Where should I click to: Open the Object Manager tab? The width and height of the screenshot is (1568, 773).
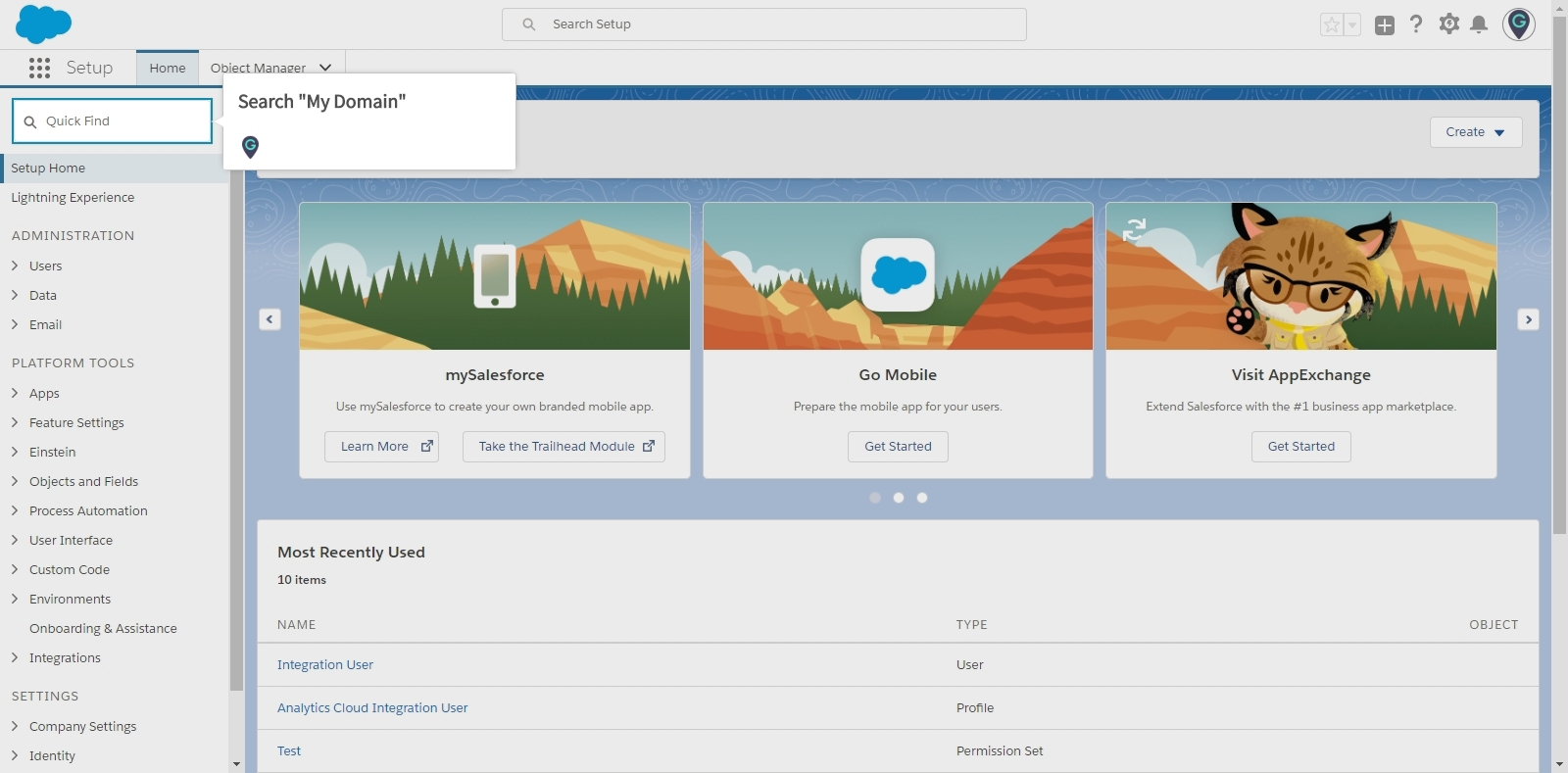click(x=258, y=68)
